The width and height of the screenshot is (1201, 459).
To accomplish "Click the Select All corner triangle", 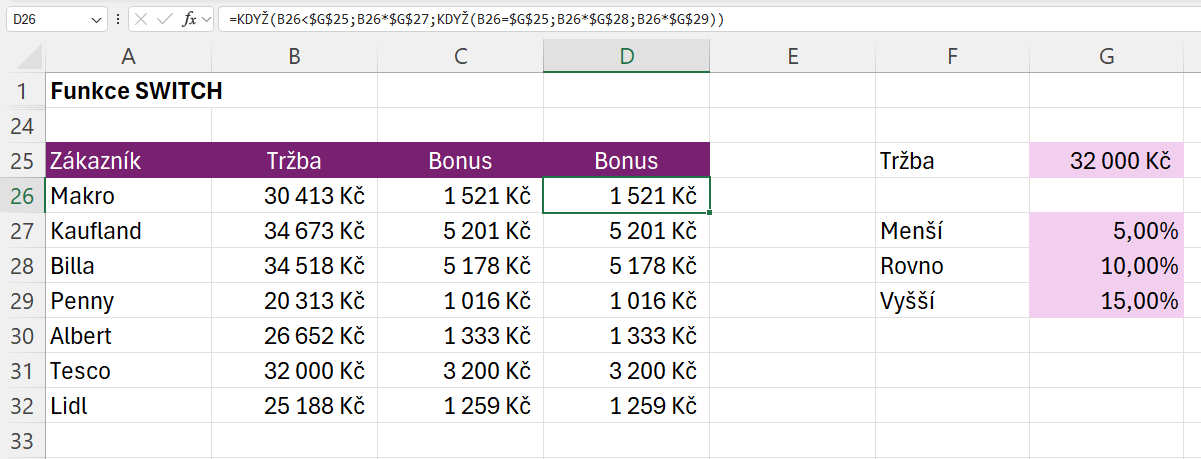I will [x=22, y=57].
